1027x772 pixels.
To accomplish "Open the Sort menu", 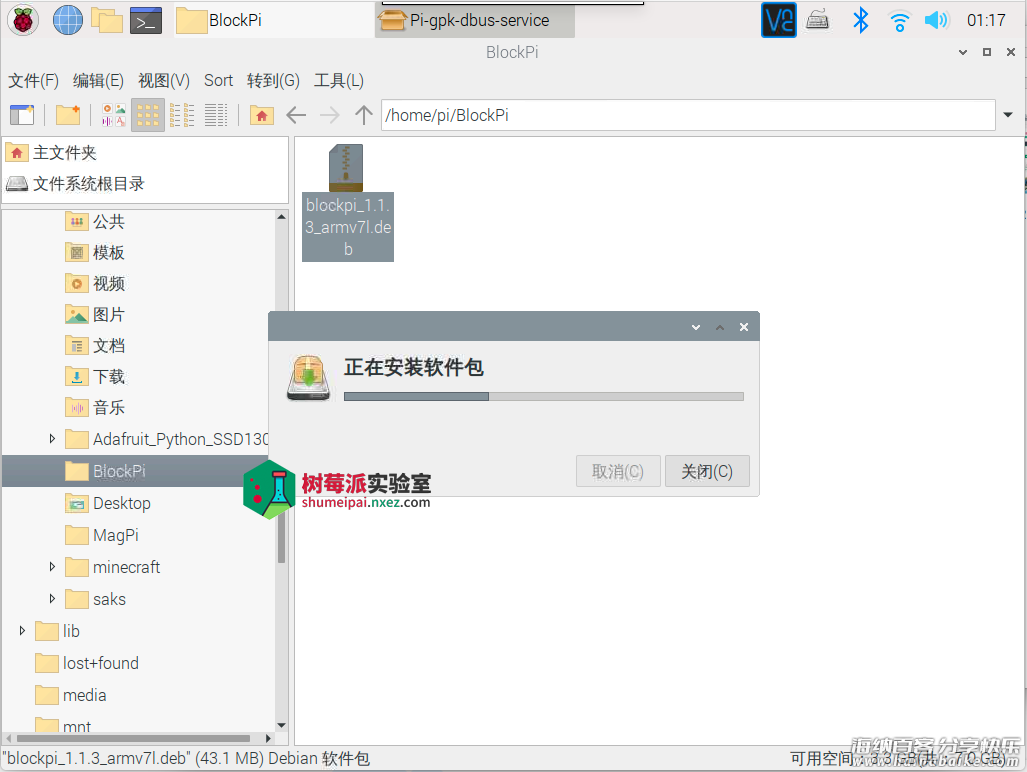I will (x=218, y=81).
